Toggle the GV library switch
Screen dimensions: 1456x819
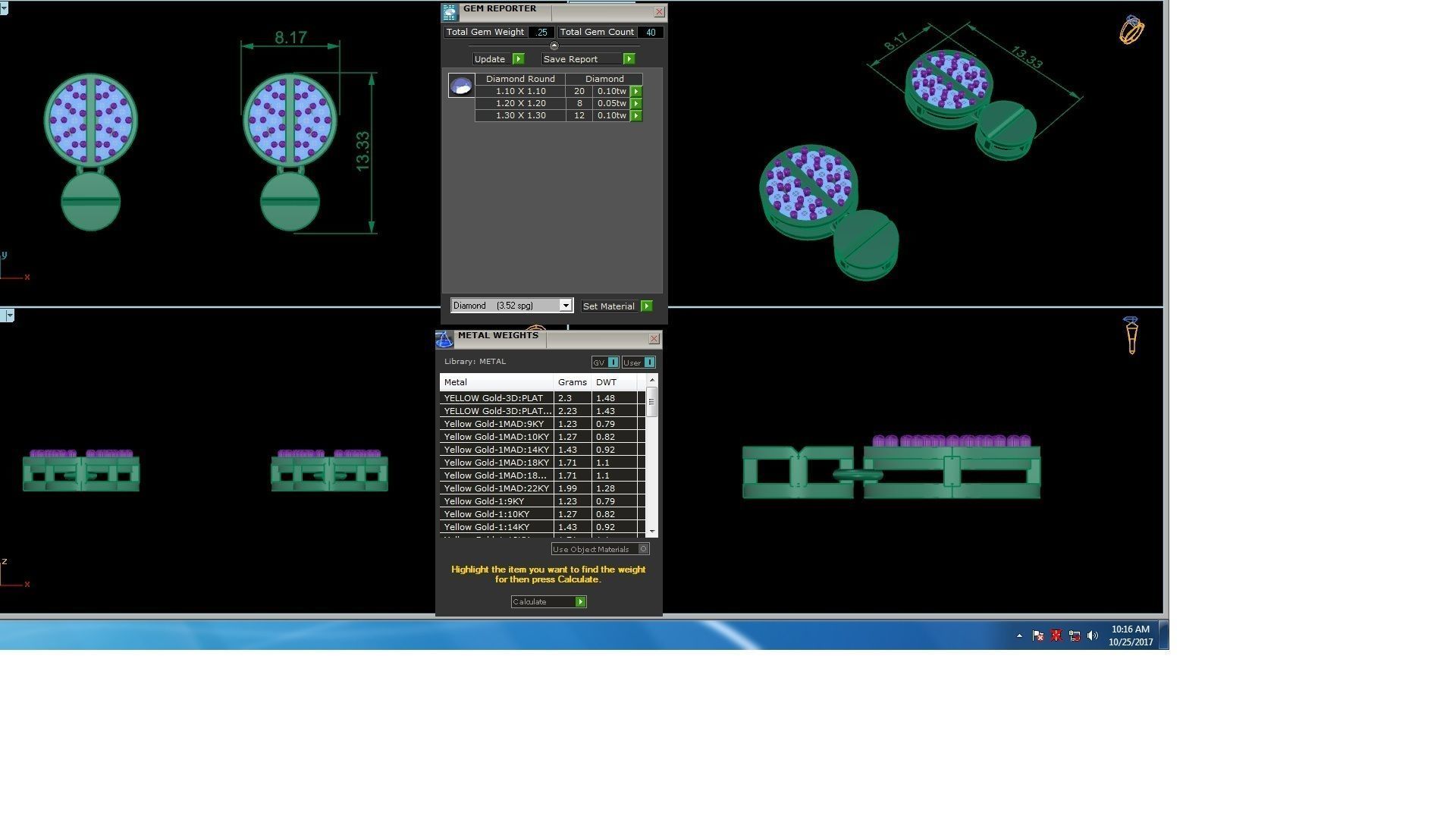point(613,362)
